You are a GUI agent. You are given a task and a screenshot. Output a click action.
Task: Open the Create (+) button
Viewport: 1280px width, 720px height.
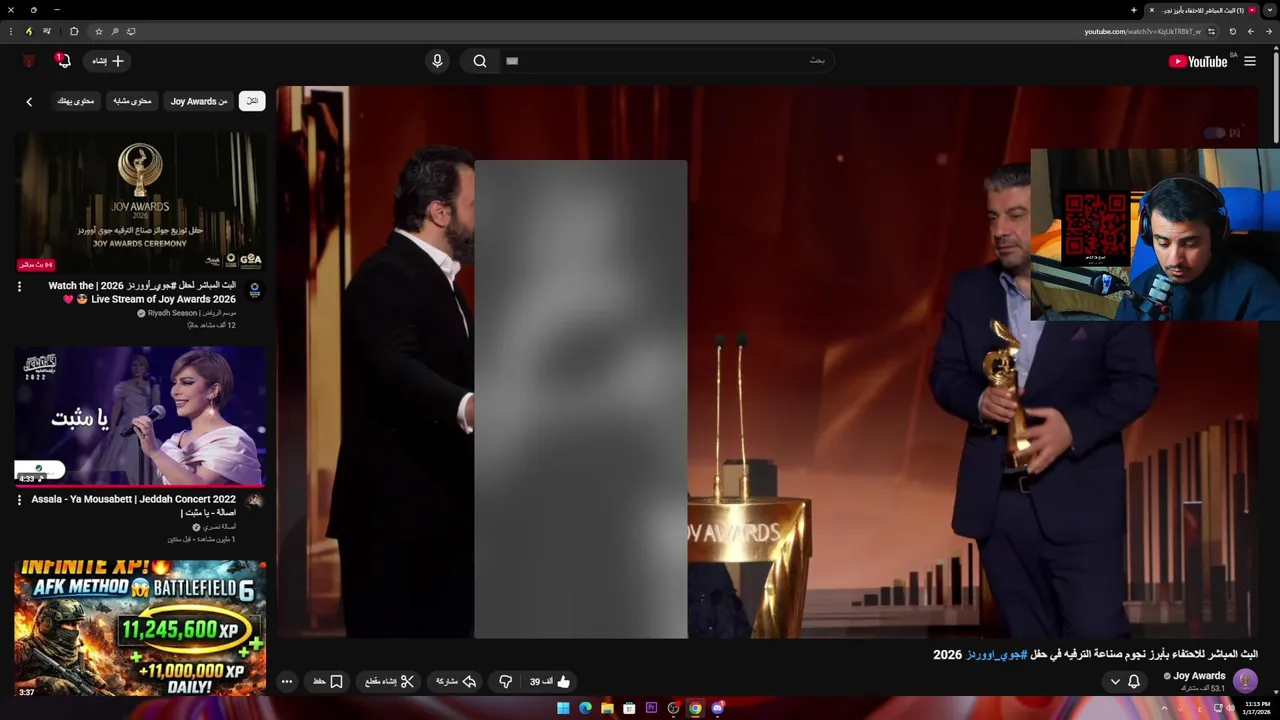point(108,61)
